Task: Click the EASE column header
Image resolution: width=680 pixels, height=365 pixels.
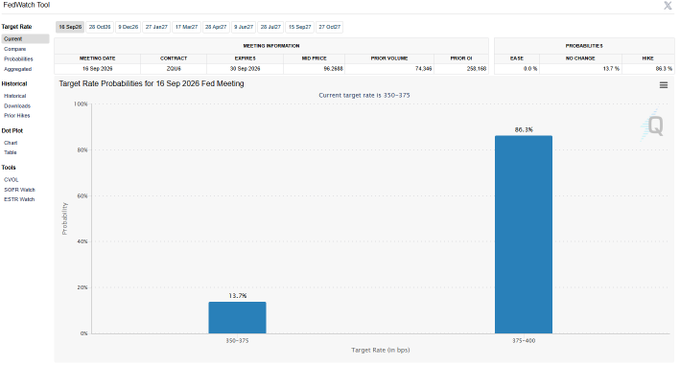Action: 517,58
